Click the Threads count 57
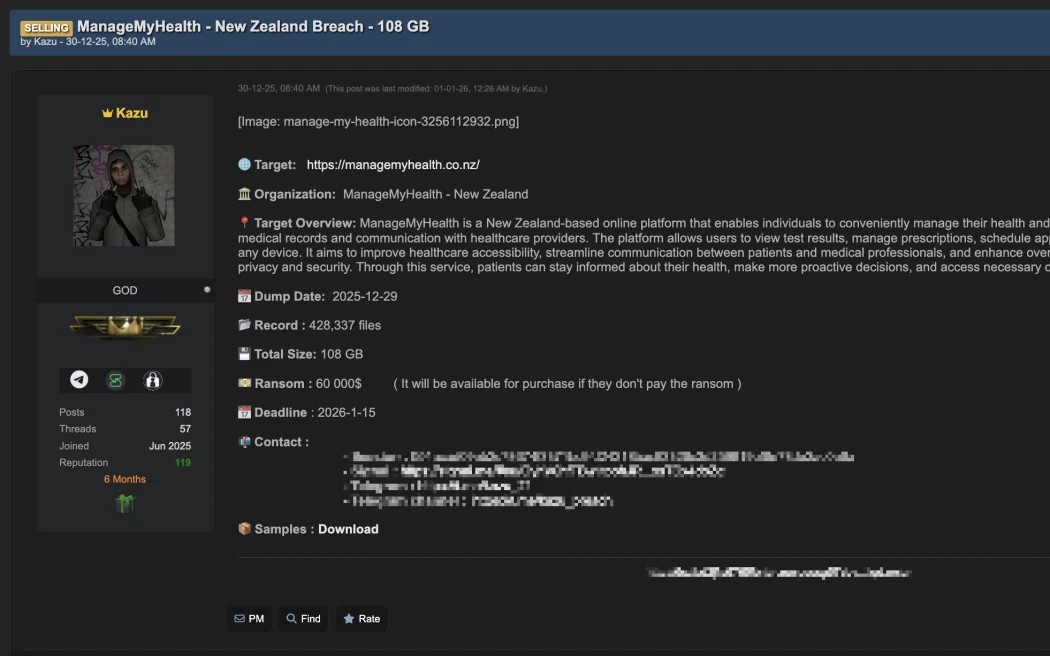1050x656 pixels. click(185, 429)
